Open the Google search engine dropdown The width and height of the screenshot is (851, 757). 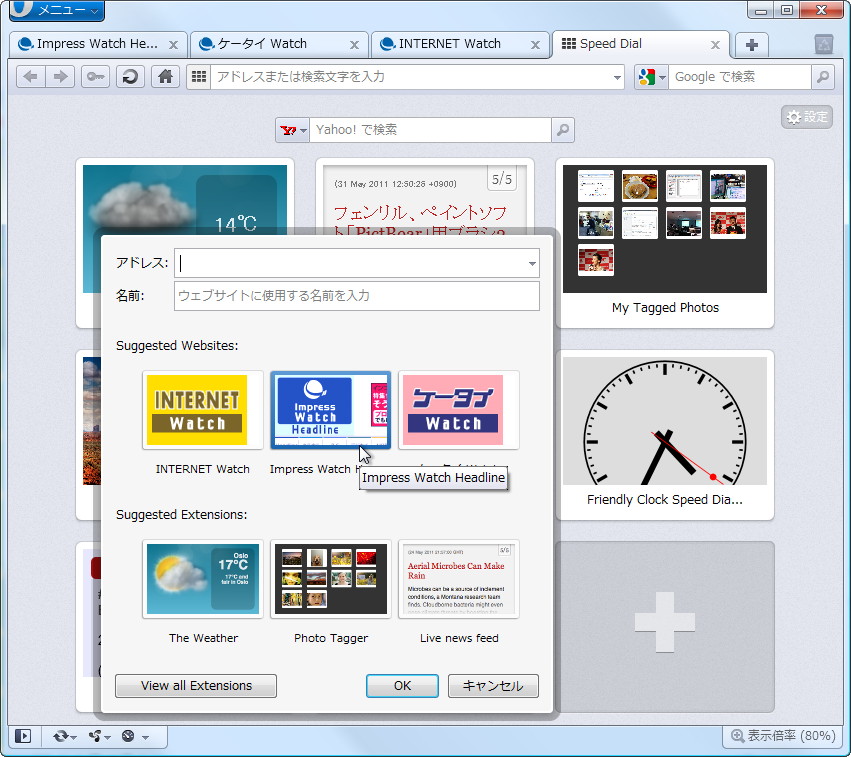651,77
